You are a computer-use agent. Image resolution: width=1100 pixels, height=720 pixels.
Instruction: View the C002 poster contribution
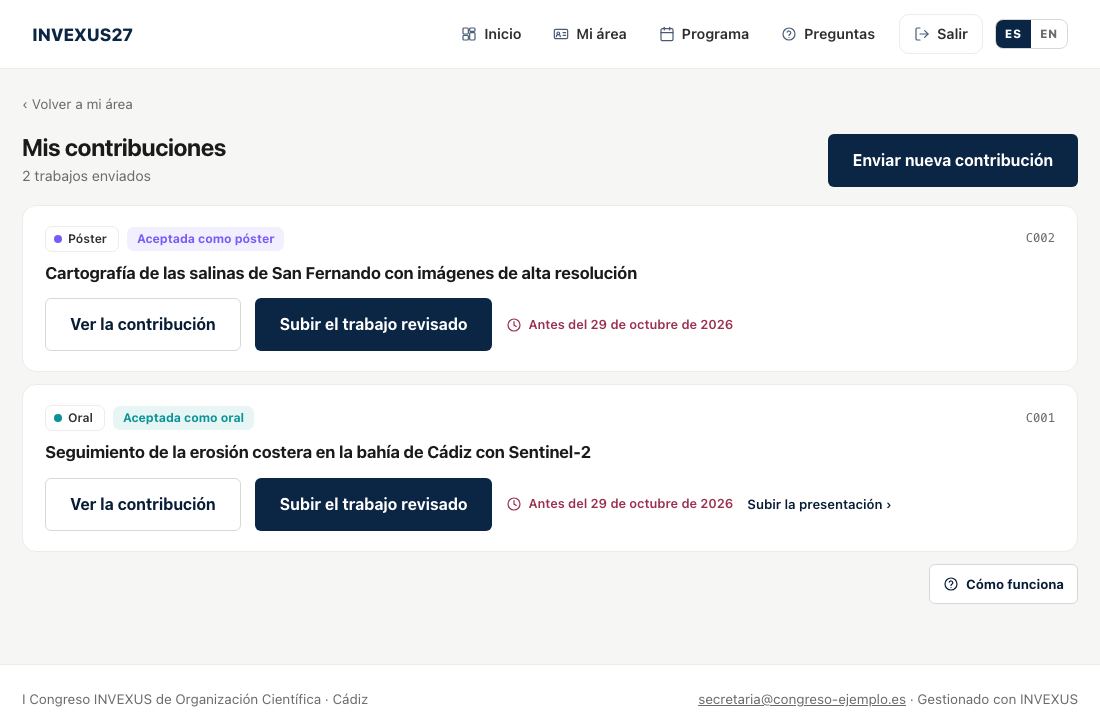143,324
